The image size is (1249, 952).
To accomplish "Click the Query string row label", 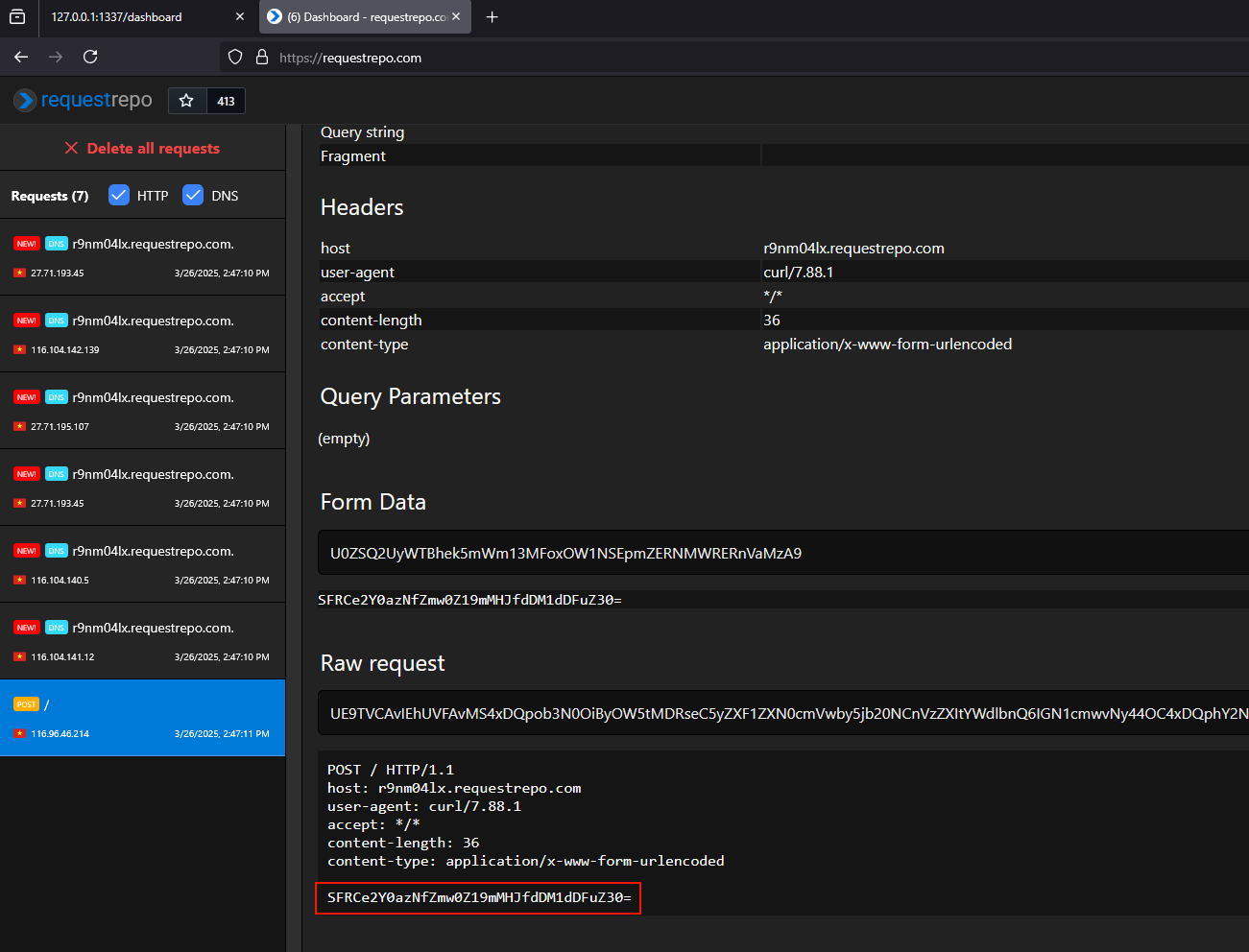I will pos(363,132).
